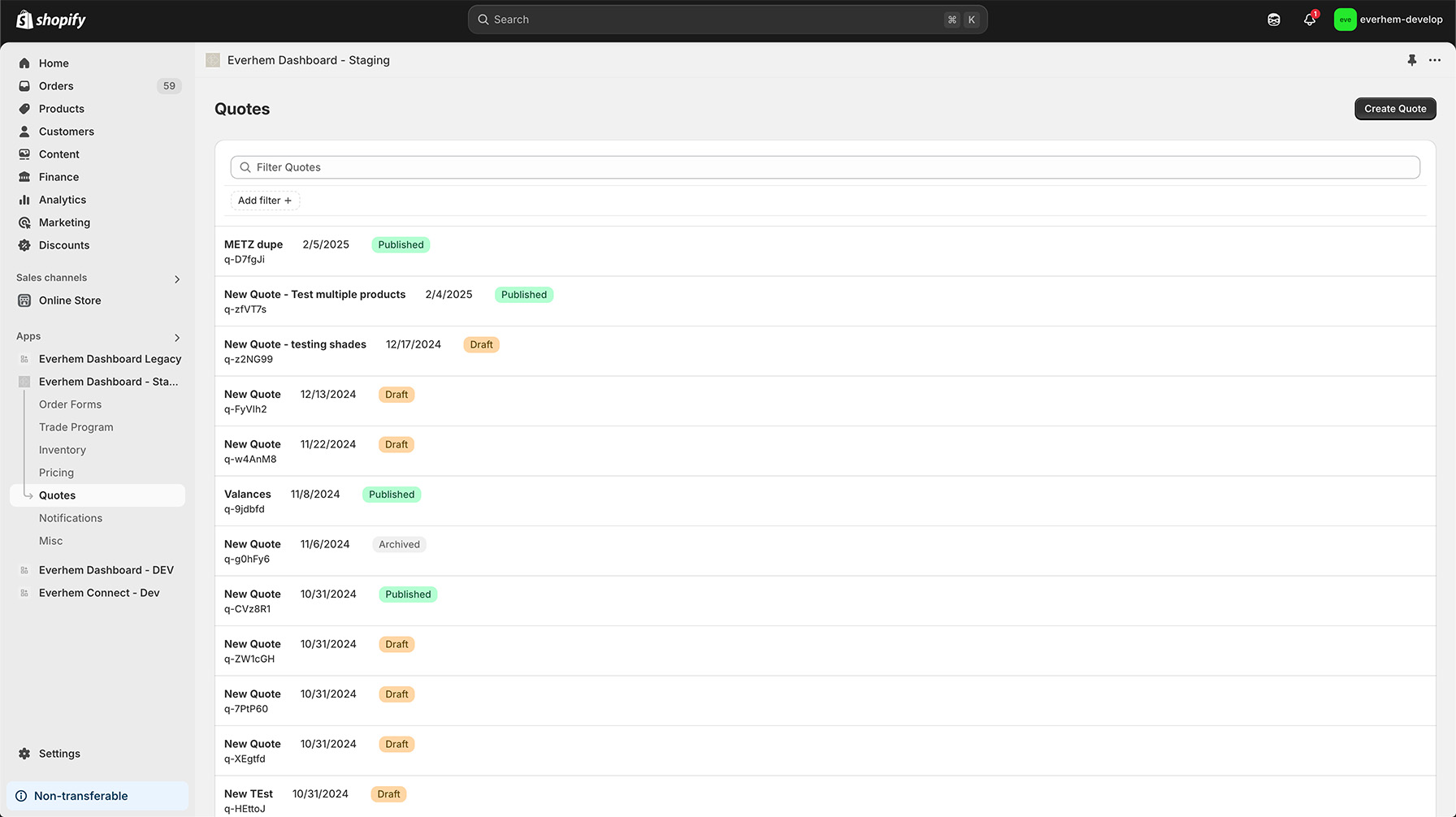
Task: Click the Everhem Connect - Dev app icon
Action: 24,593
